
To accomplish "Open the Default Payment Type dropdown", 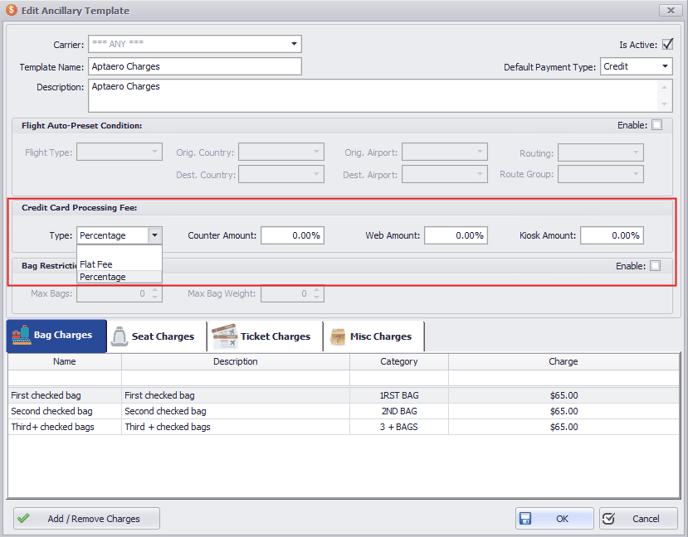I will tap(665, 66).
